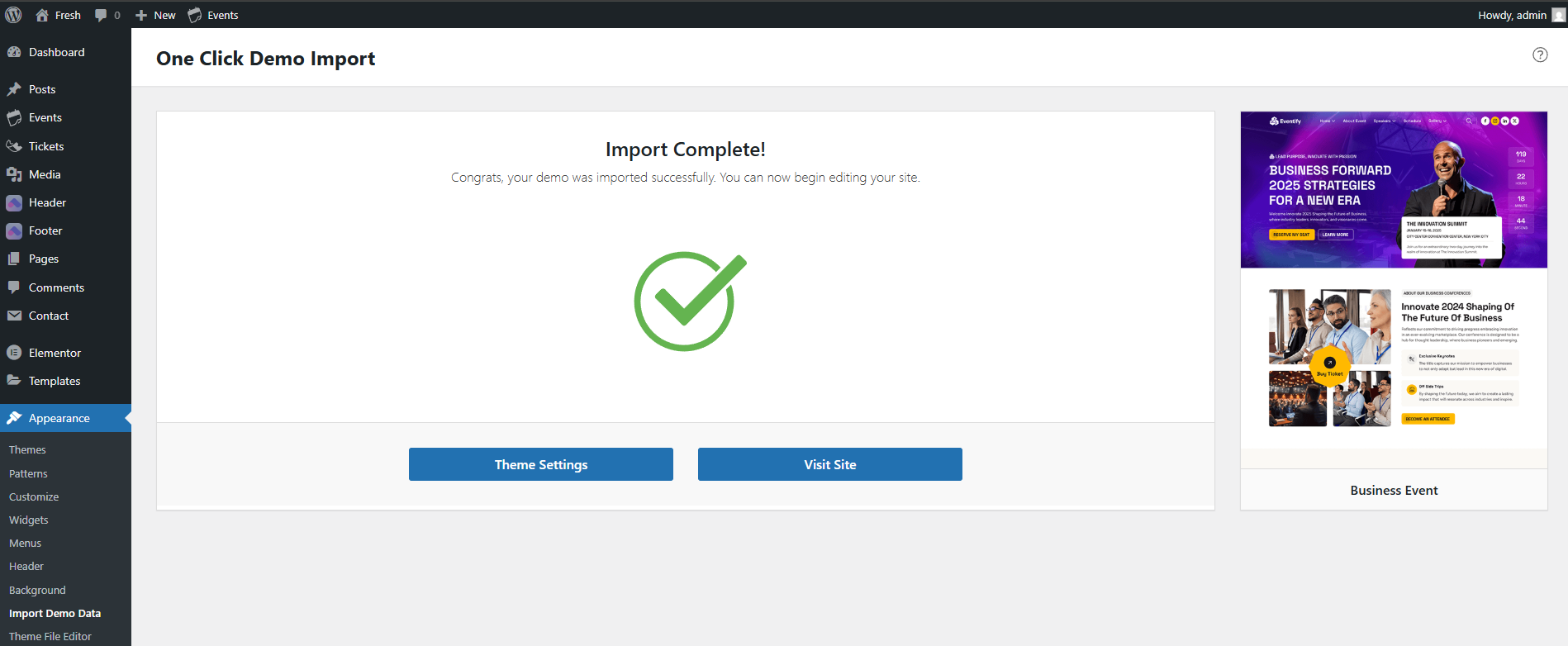Click the comments bubble icon in admin bar
Screen dimensions: 1568x646
coord(101,15)
